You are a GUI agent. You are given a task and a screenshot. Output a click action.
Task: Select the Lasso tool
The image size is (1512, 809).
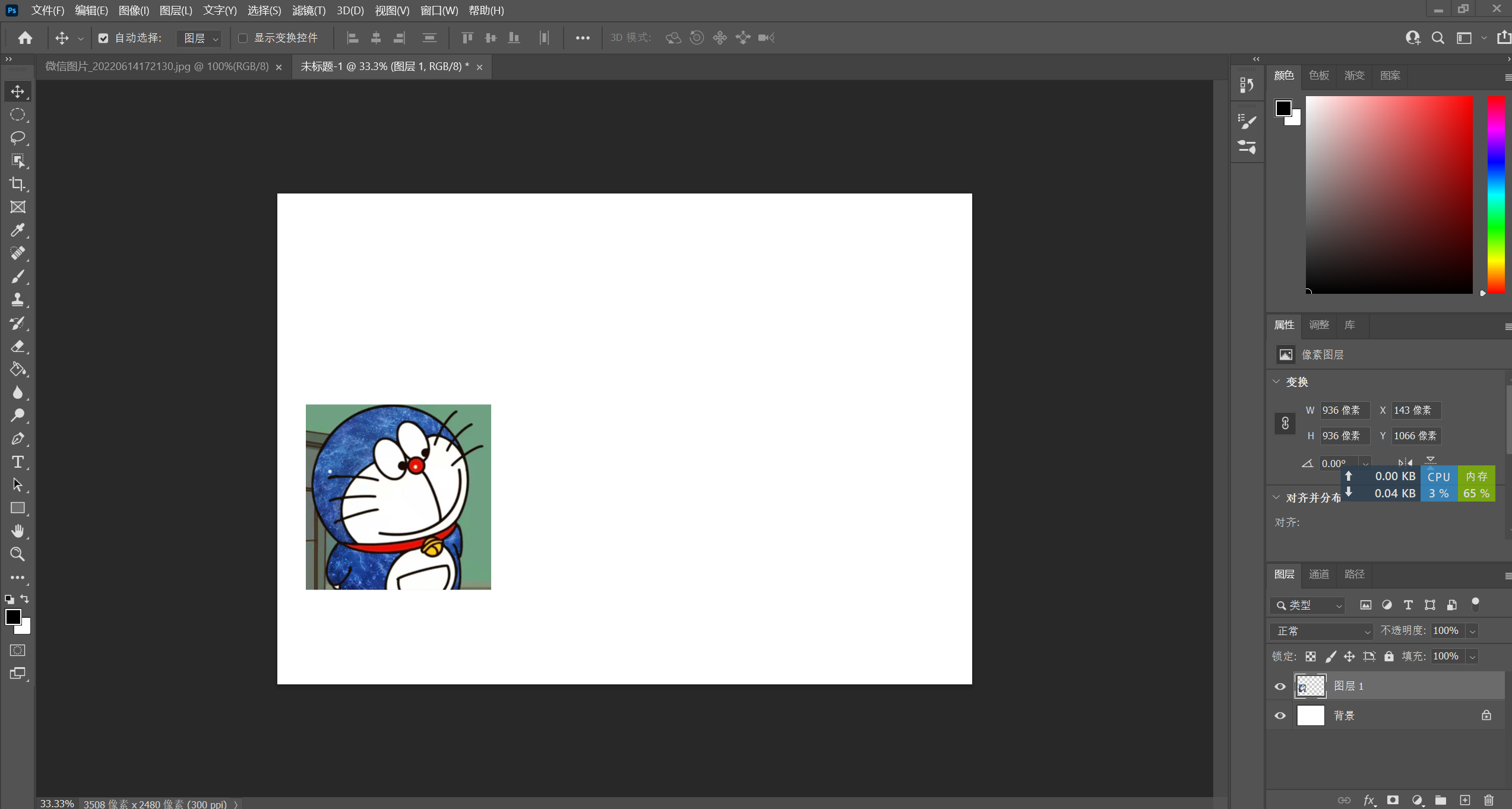point(18,138)
